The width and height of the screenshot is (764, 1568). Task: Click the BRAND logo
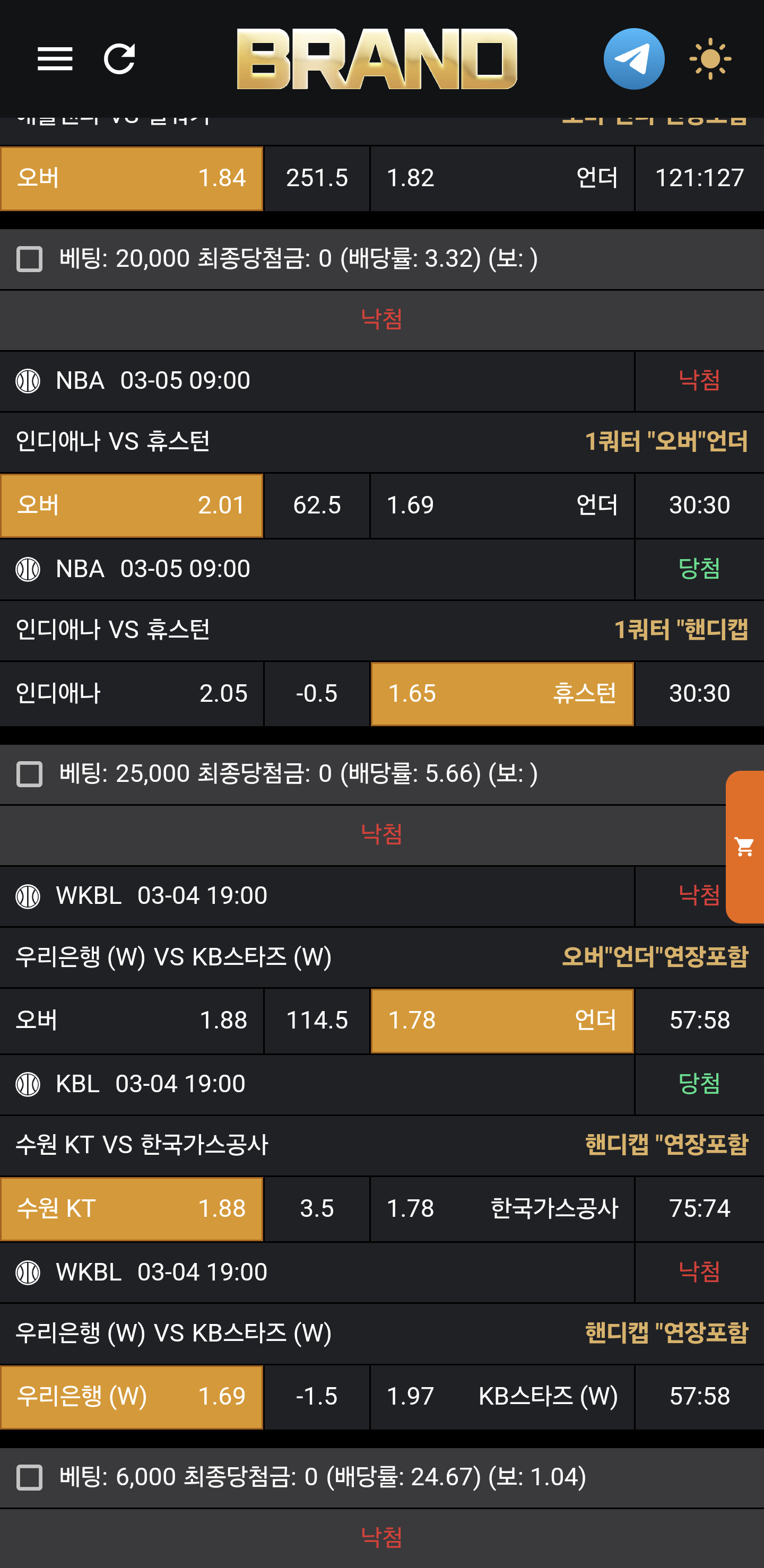click(x=377, y=59)
